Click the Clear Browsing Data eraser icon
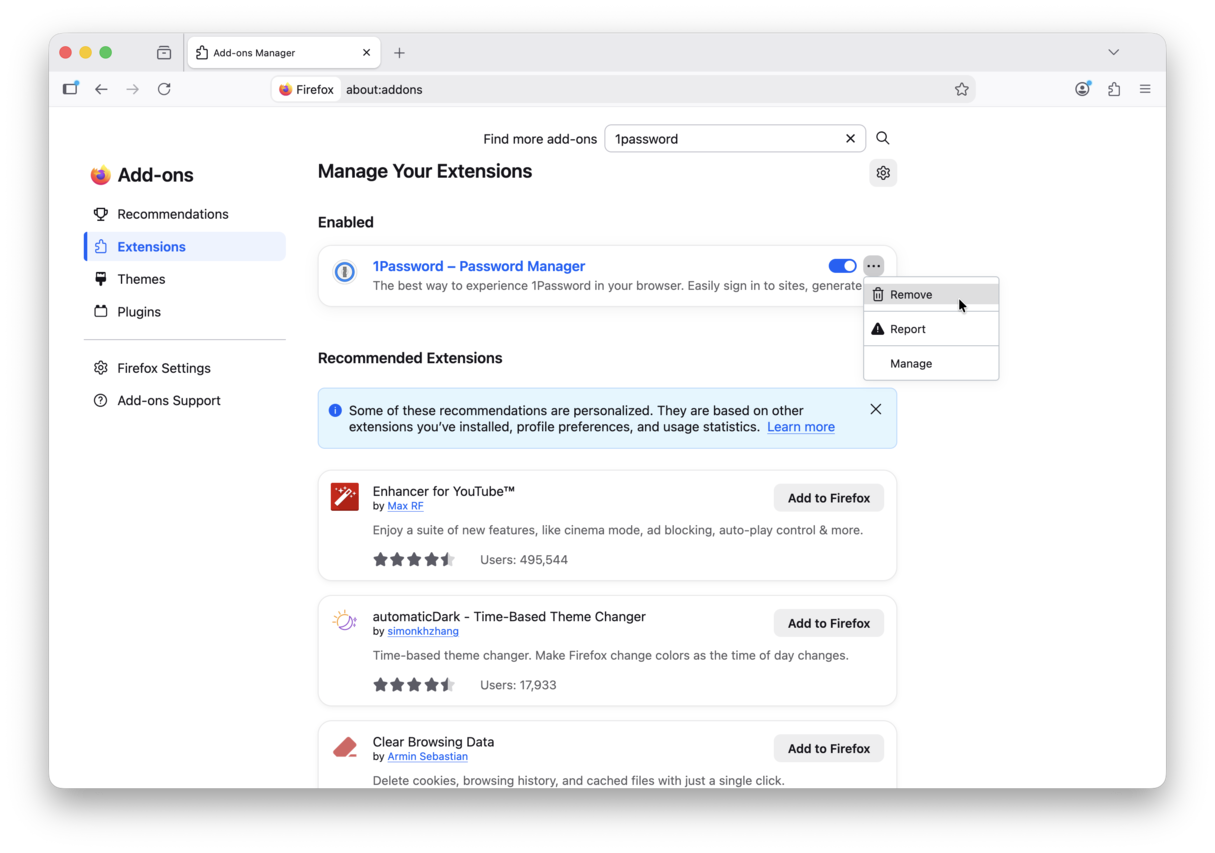Viewport: 1215px width, 853px height. [x=345, y=747]
